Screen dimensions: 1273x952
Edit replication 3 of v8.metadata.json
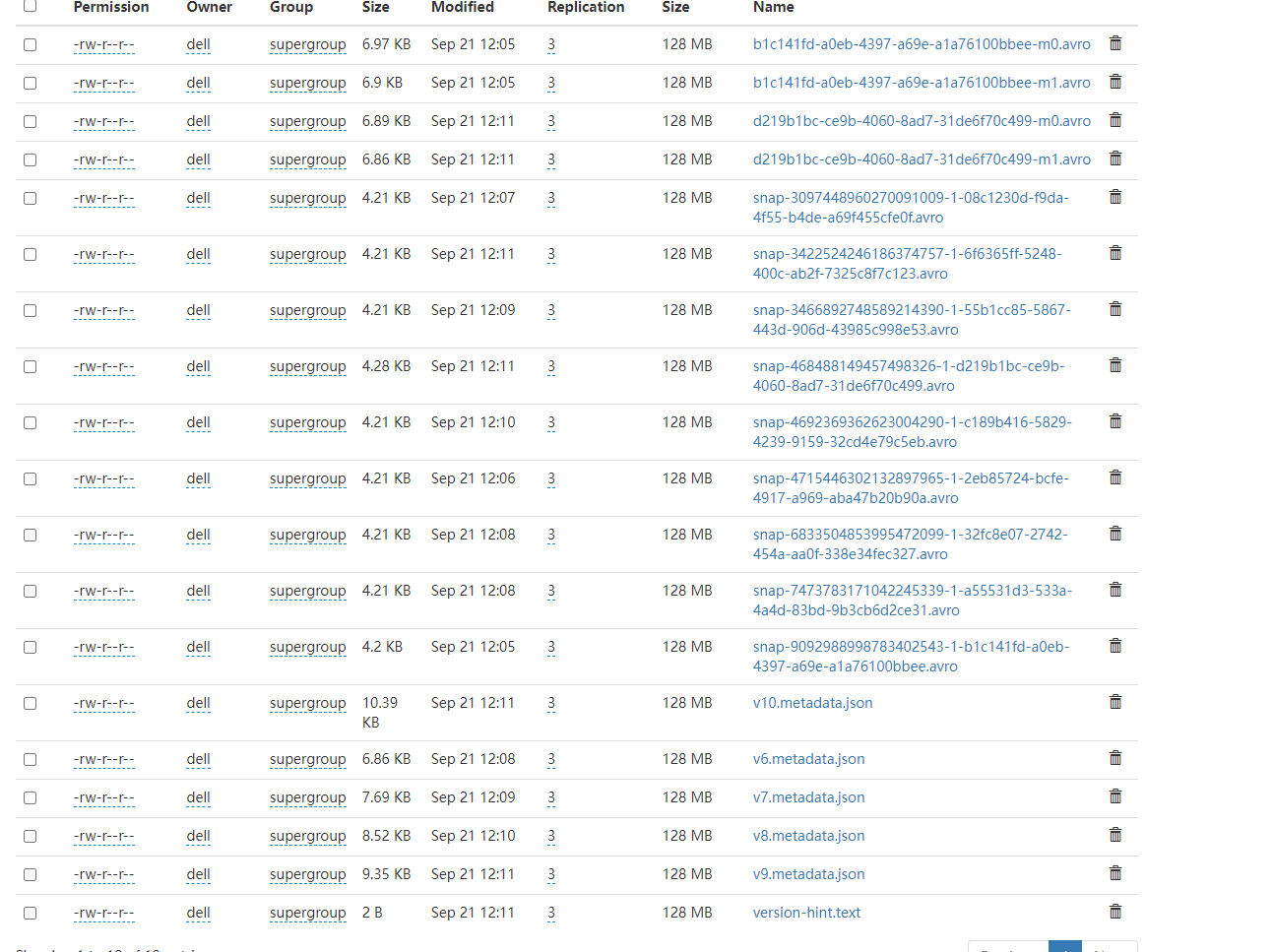[551, 836]
